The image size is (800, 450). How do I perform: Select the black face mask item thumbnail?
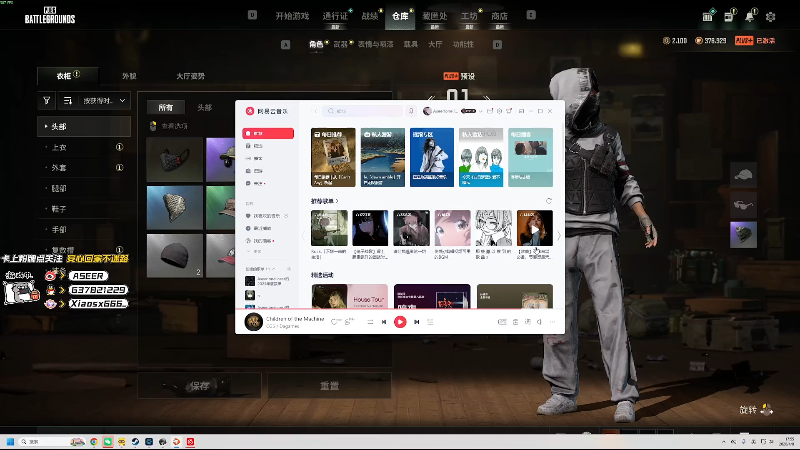174,160
